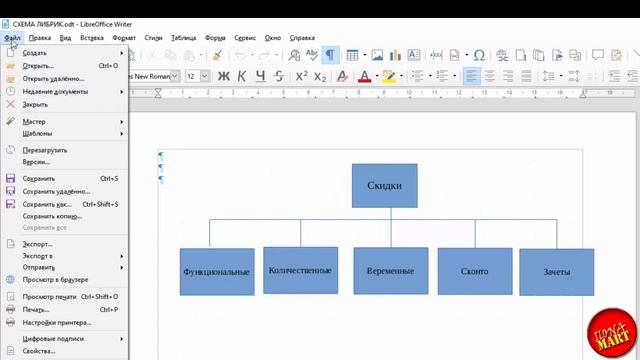Toggle Center alignment button
This screenshot has width=640, height=360.
[489, 76]
